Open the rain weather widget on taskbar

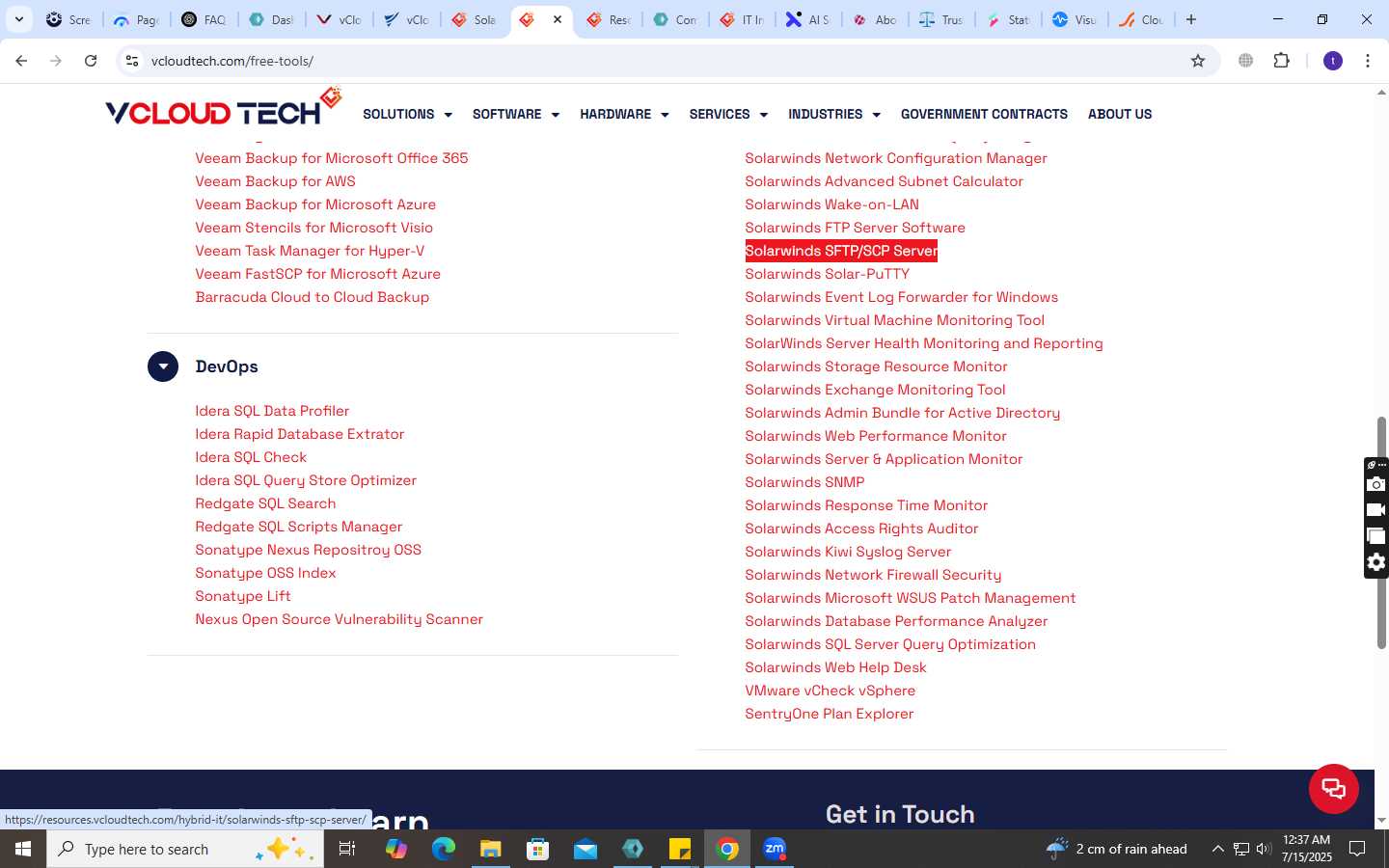(1117, 849)
